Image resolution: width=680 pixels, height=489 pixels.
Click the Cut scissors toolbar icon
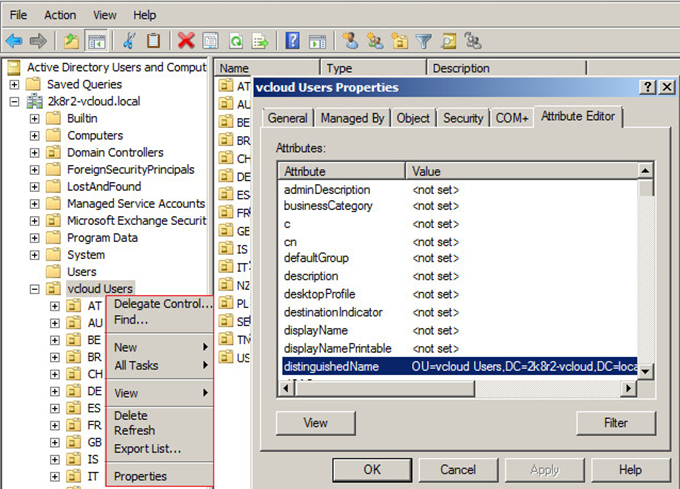point(129,41)
